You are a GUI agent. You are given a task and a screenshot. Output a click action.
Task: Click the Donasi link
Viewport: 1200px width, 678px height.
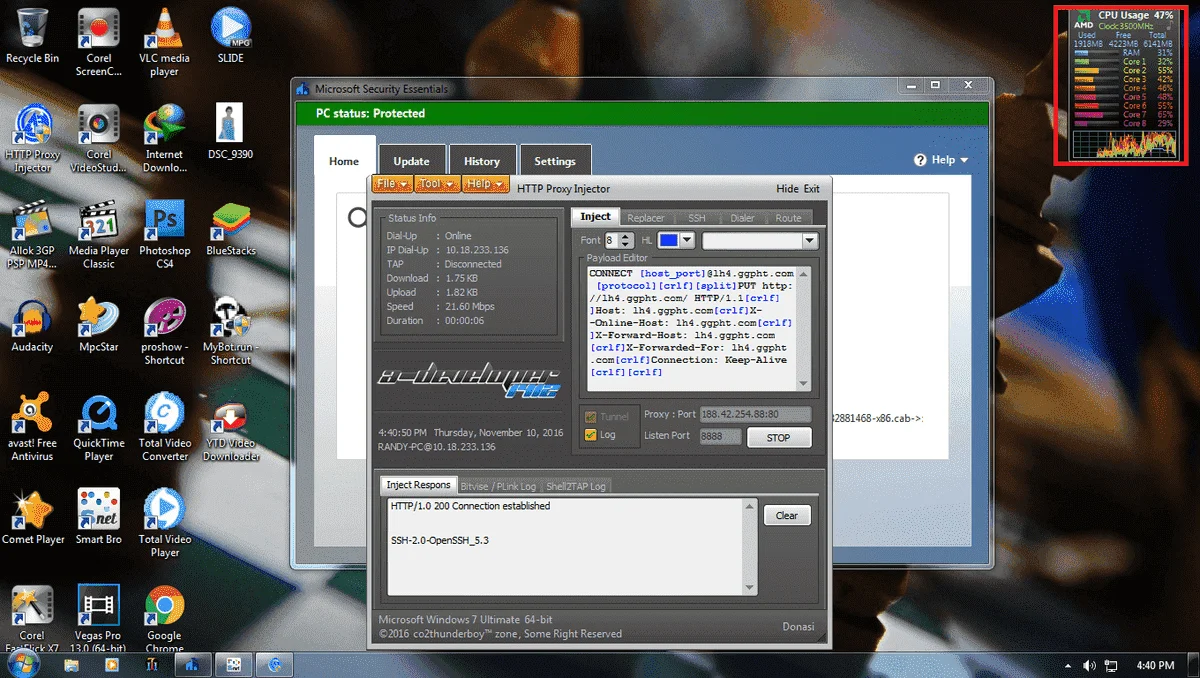coord(798,626)
